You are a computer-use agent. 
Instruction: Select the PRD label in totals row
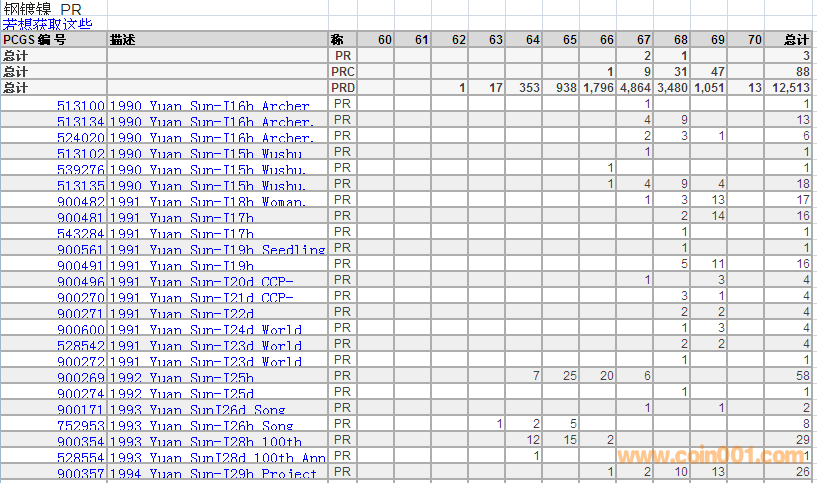click(x=342, y=88)
